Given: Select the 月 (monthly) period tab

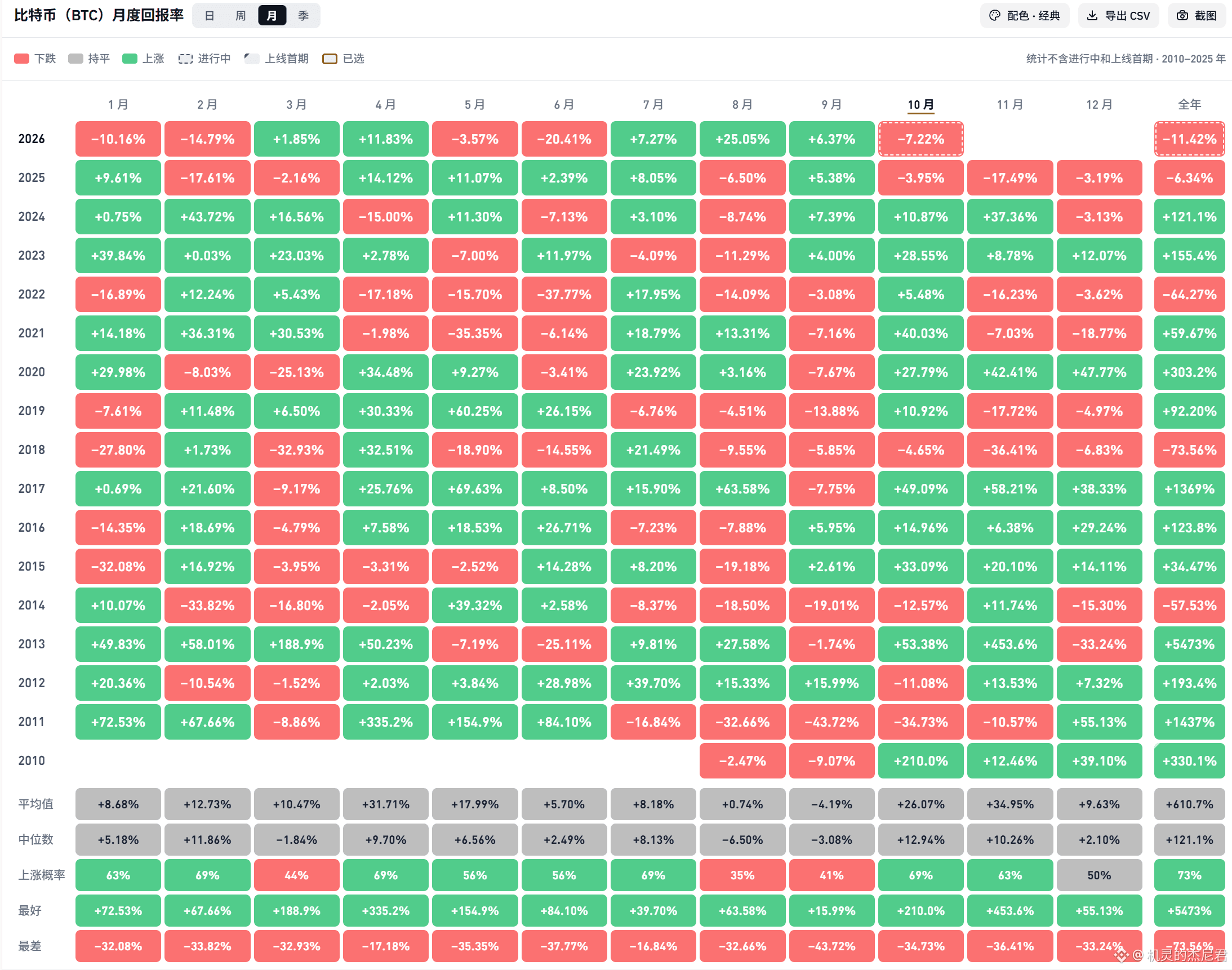Looking at the screenshot, I should click(272, 16).
